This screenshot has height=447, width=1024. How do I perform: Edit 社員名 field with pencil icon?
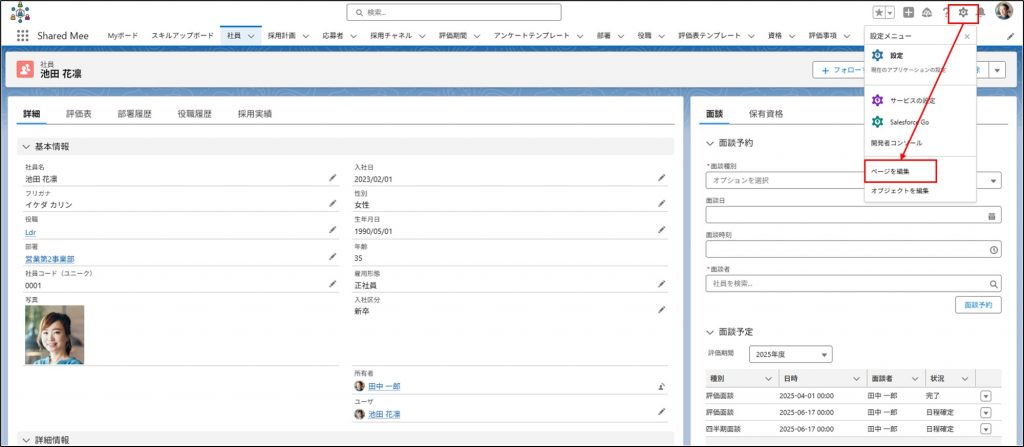[x=333, y=178]
